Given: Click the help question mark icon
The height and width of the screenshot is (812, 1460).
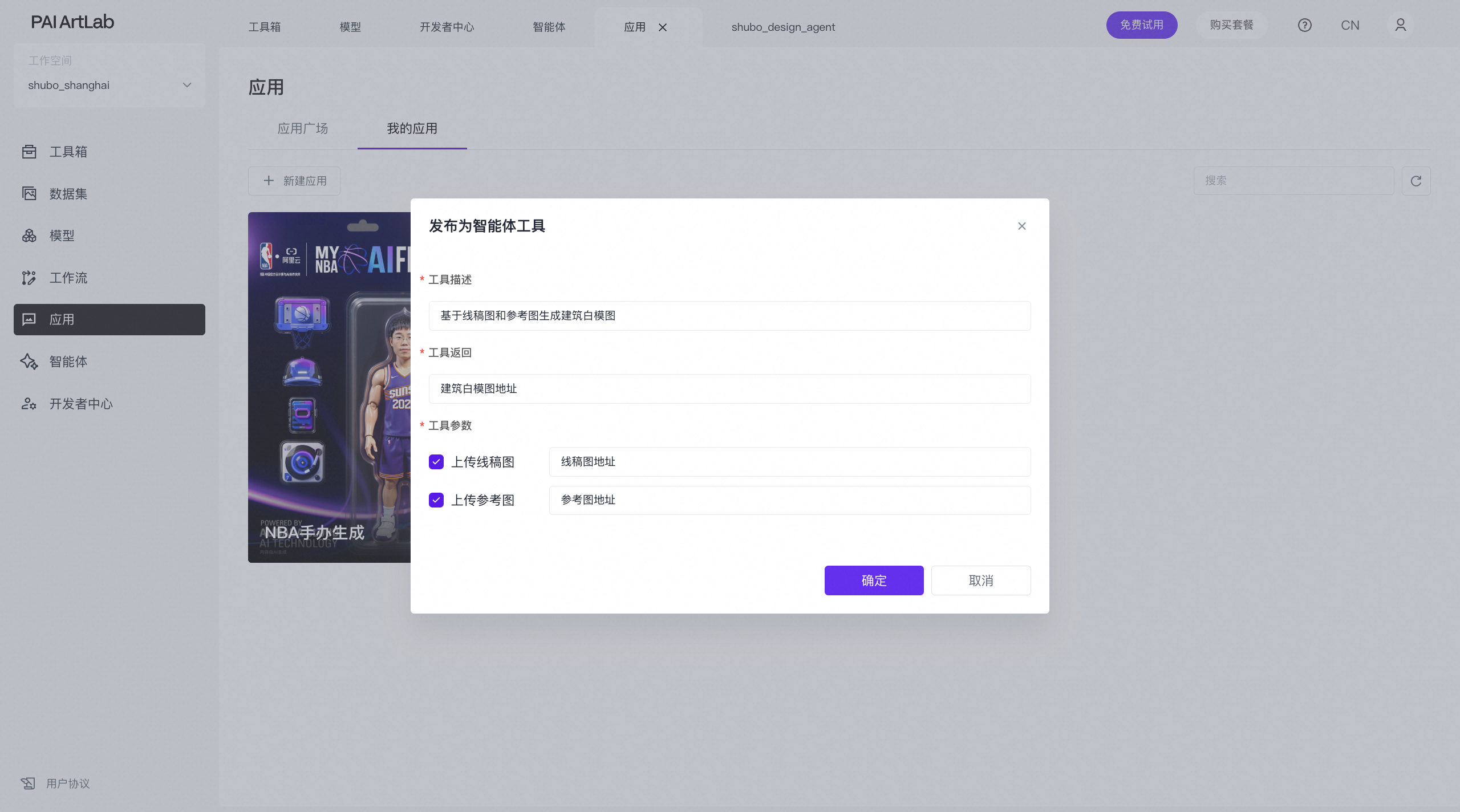Looking at the screenshot, I should tap(1304, 25).
